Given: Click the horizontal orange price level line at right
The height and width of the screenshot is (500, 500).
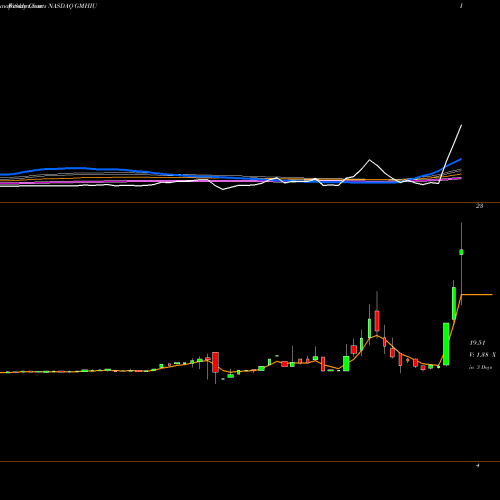Looking at the screenshot, I should (477, 295).
